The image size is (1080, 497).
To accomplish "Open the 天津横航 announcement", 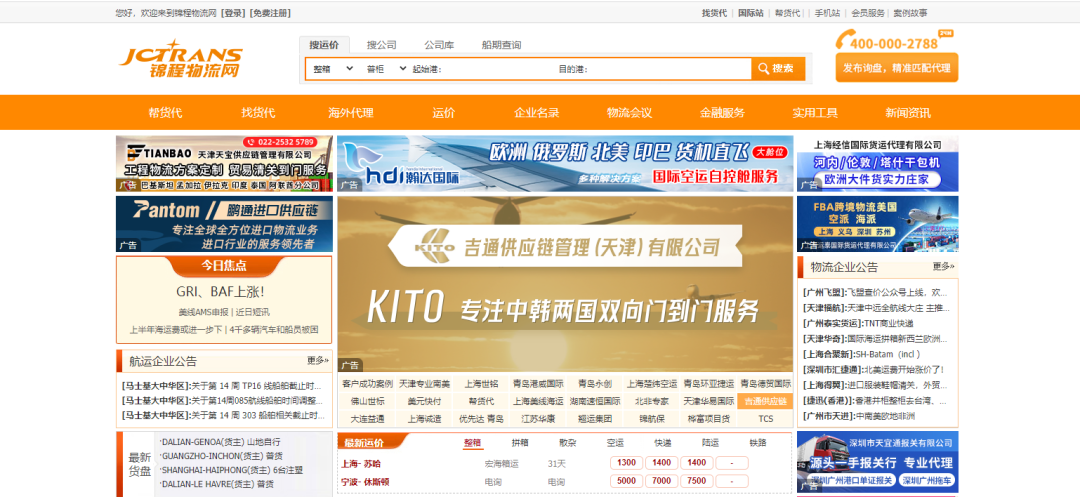I will tap(875, 308).
